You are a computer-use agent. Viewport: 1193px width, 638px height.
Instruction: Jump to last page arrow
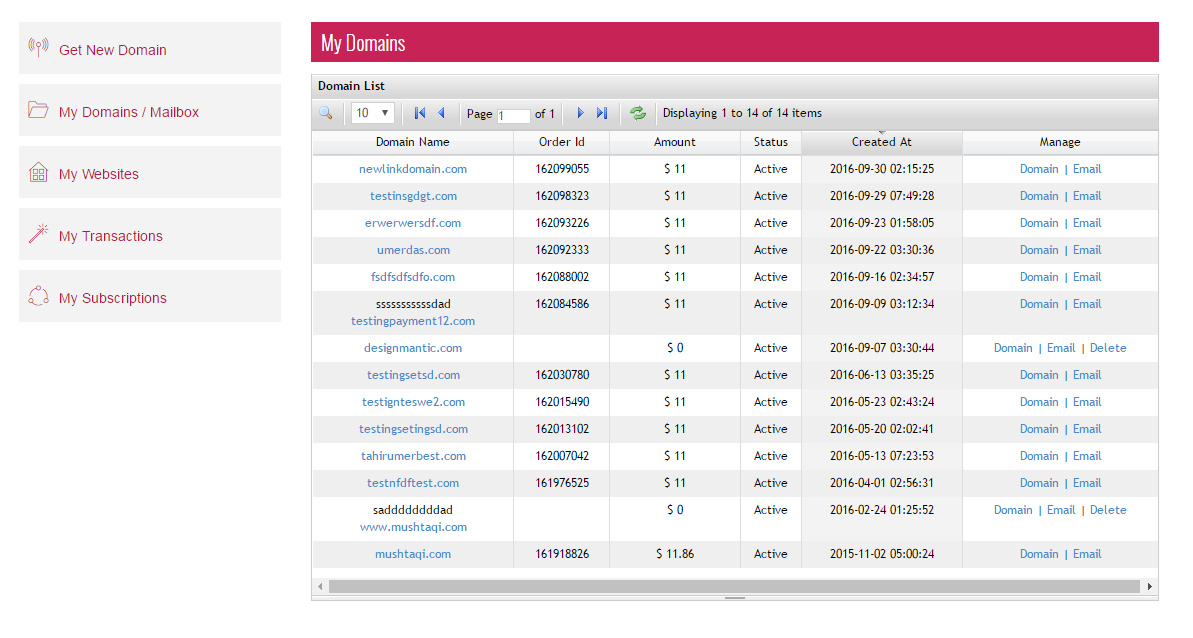click(x=601, y=113)
